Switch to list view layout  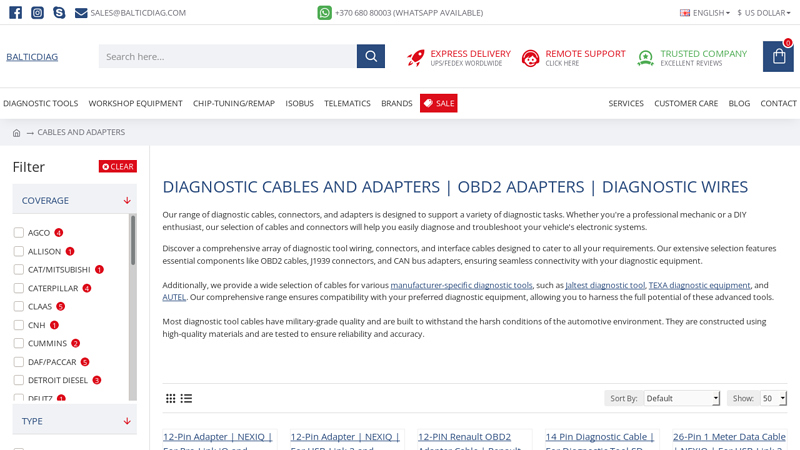click(186, 398)
